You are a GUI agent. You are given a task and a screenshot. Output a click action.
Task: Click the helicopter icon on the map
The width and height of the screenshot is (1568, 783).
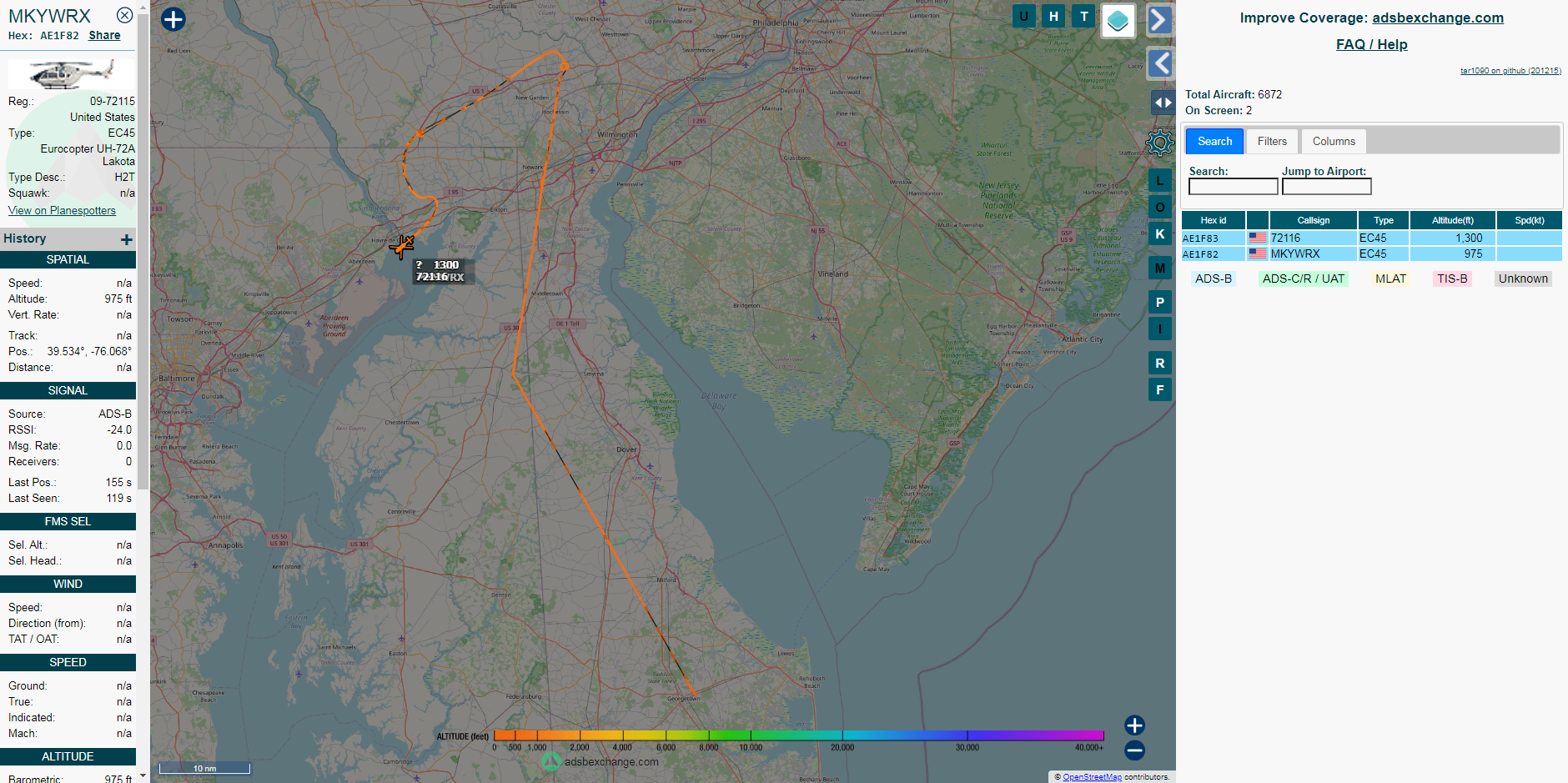[402, 246]
